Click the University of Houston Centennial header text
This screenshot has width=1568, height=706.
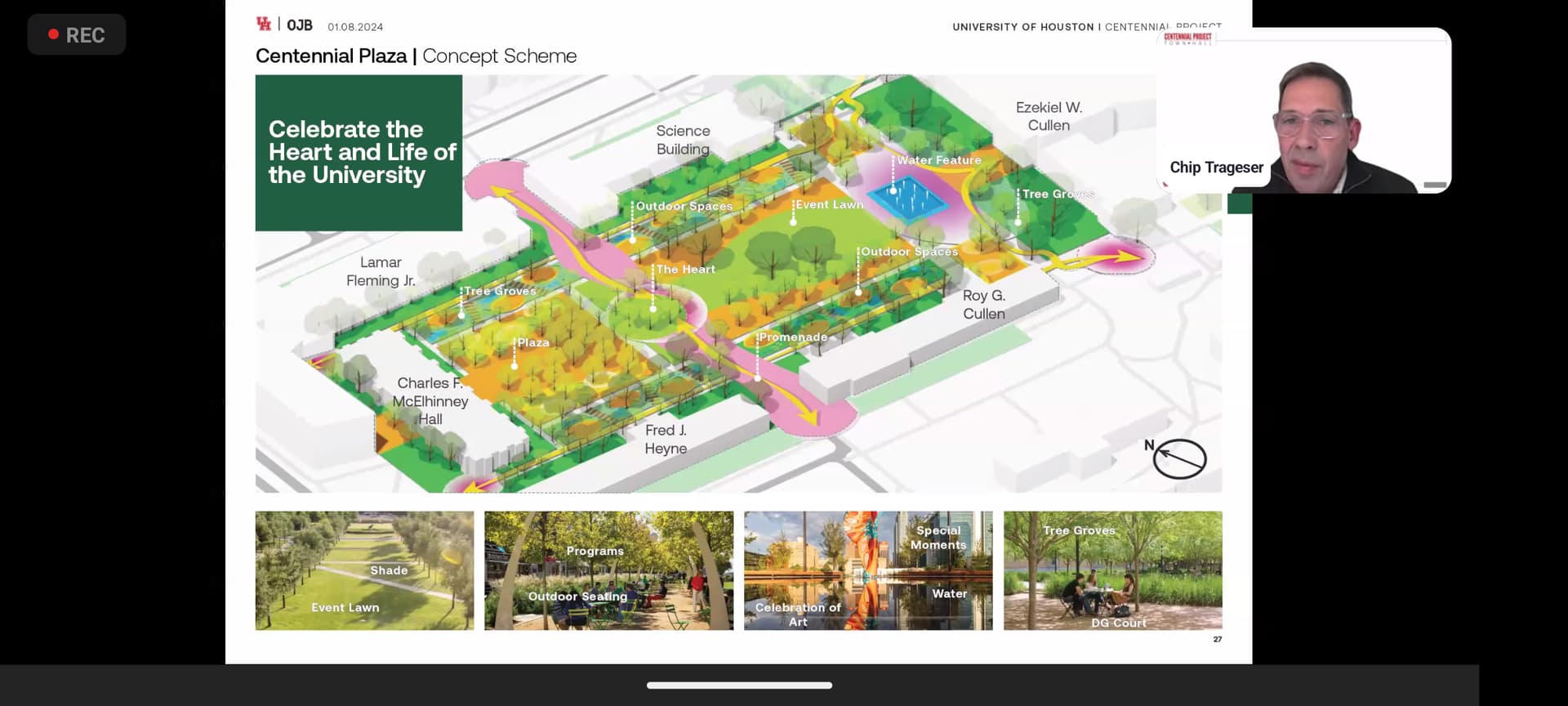(1086, 27)
